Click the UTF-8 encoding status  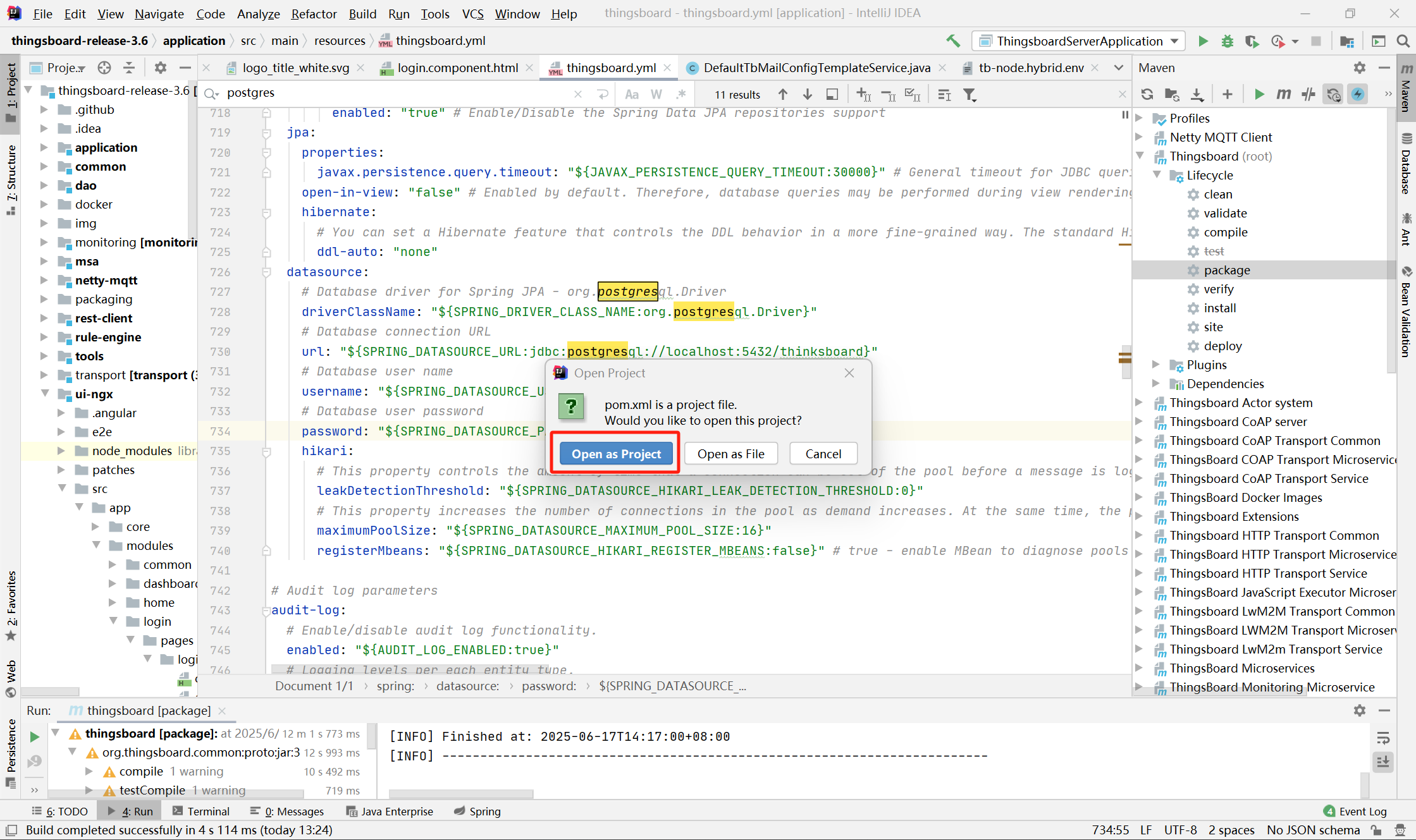[1180, 830]
